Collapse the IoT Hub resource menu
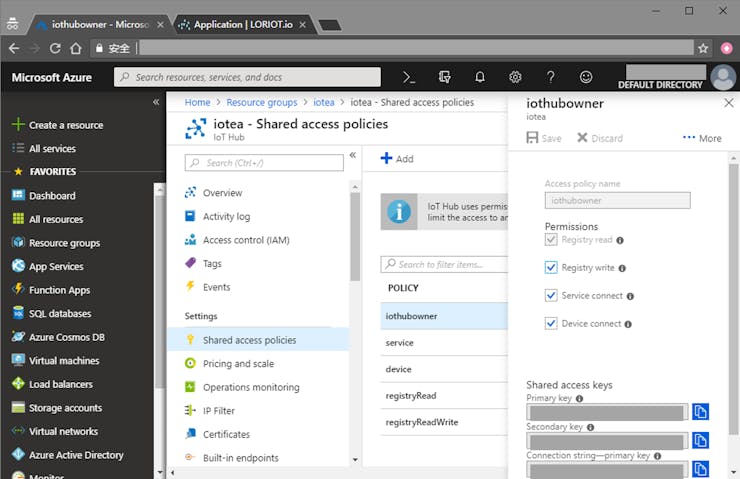Viewport: 740px width, 479px height. (352, 156)
